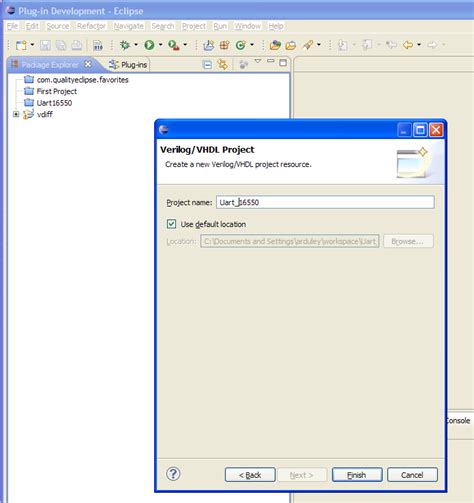The height and width of the screenshot is (503, 474).
Task: Click the Debug bug icon
Action: (x=125, y=45)
